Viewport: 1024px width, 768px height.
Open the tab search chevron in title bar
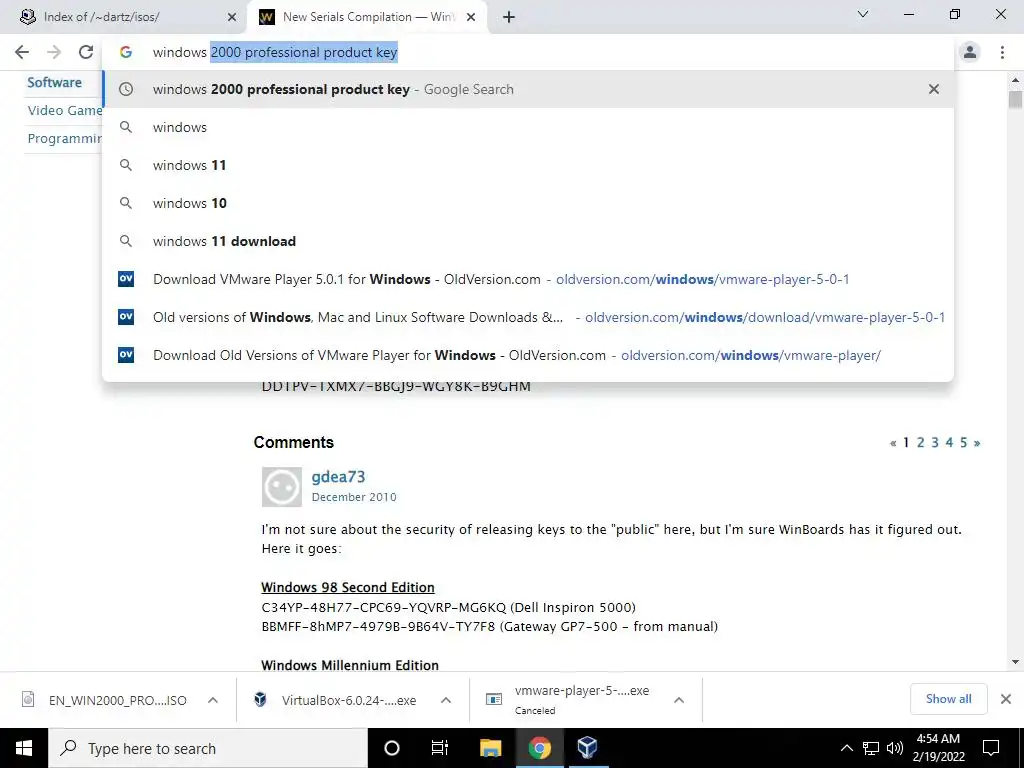[x=863, y=14]
